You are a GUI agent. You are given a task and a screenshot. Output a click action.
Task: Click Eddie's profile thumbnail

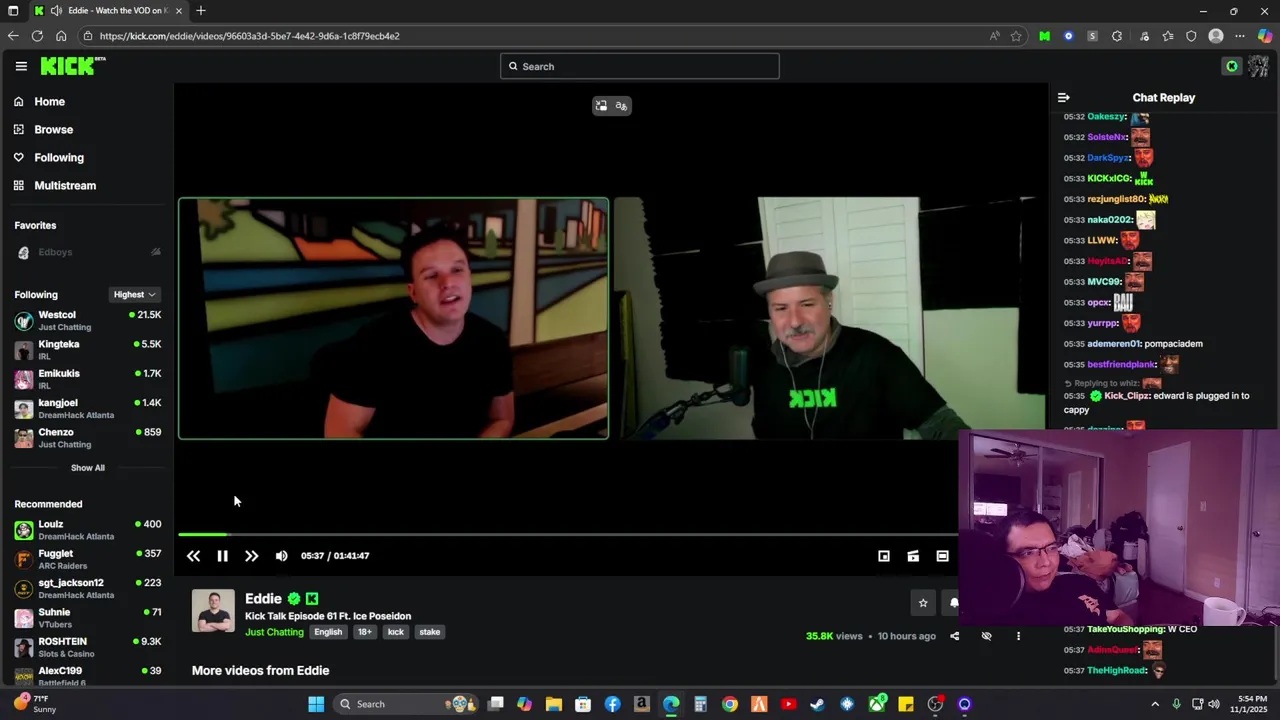coord(213,611)
